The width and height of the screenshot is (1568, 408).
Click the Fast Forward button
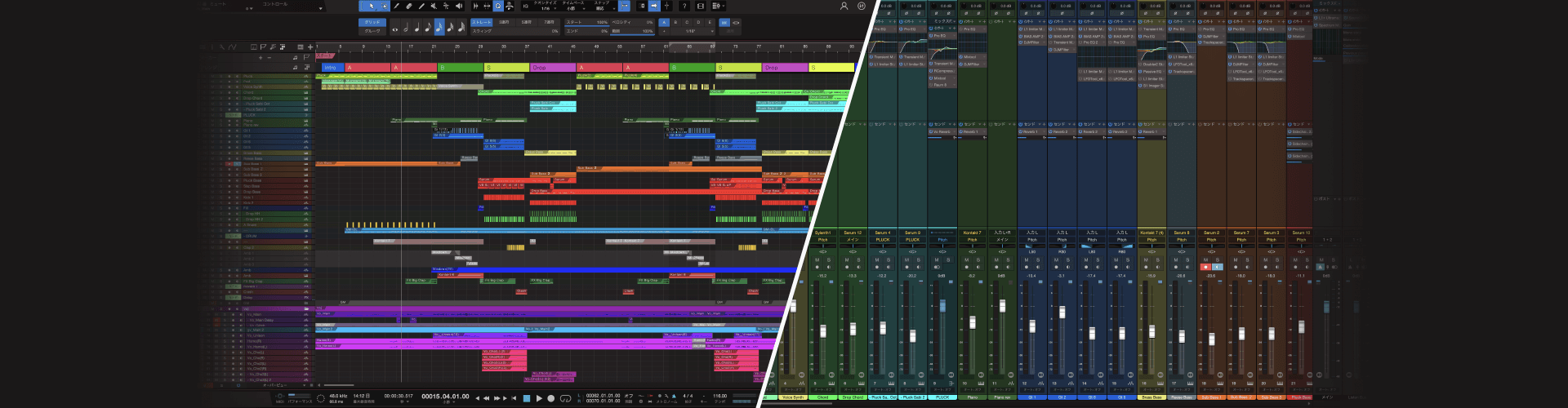(497, 398)
